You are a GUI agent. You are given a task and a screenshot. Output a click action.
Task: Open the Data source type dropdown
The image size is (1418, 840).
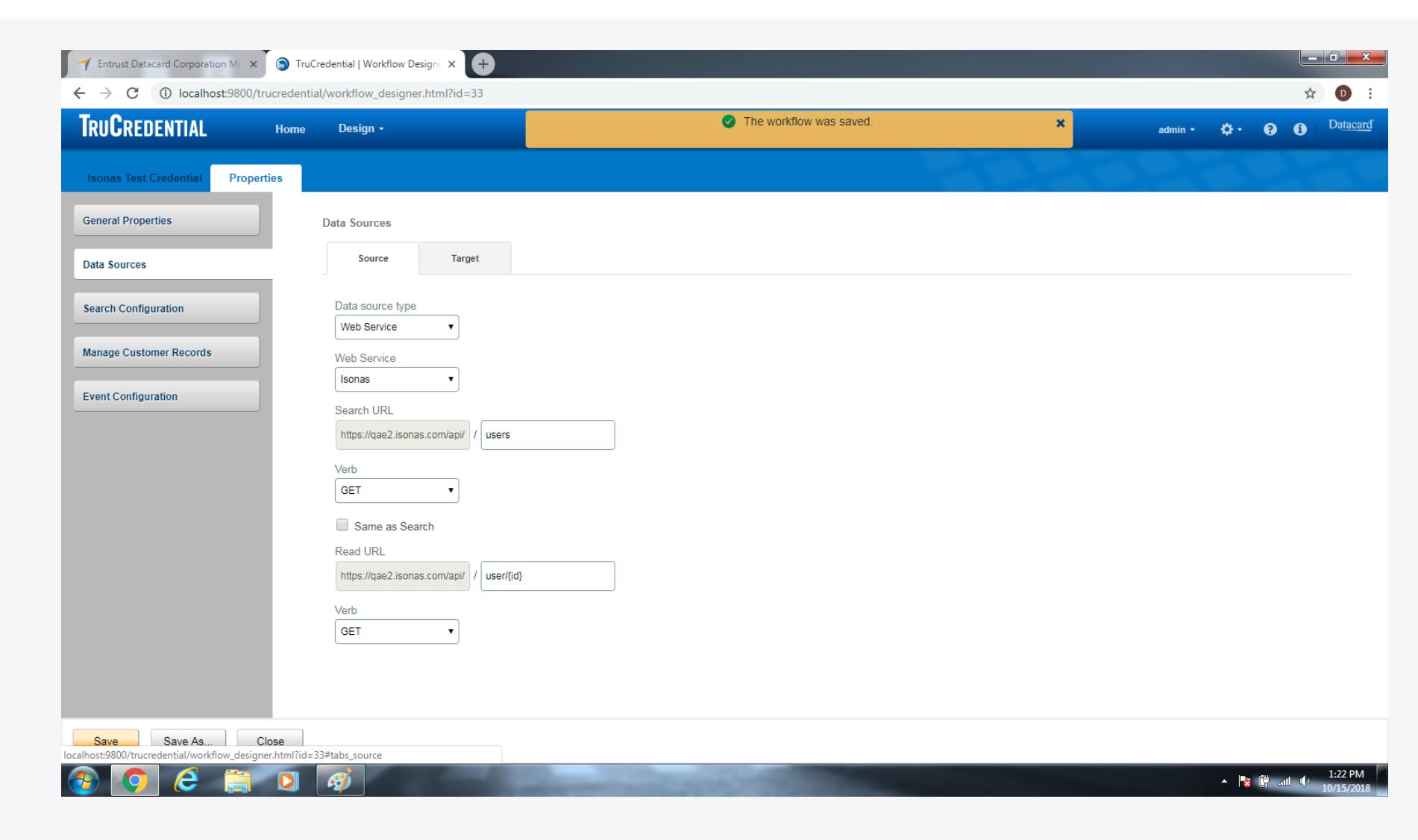tap(397, 327)
